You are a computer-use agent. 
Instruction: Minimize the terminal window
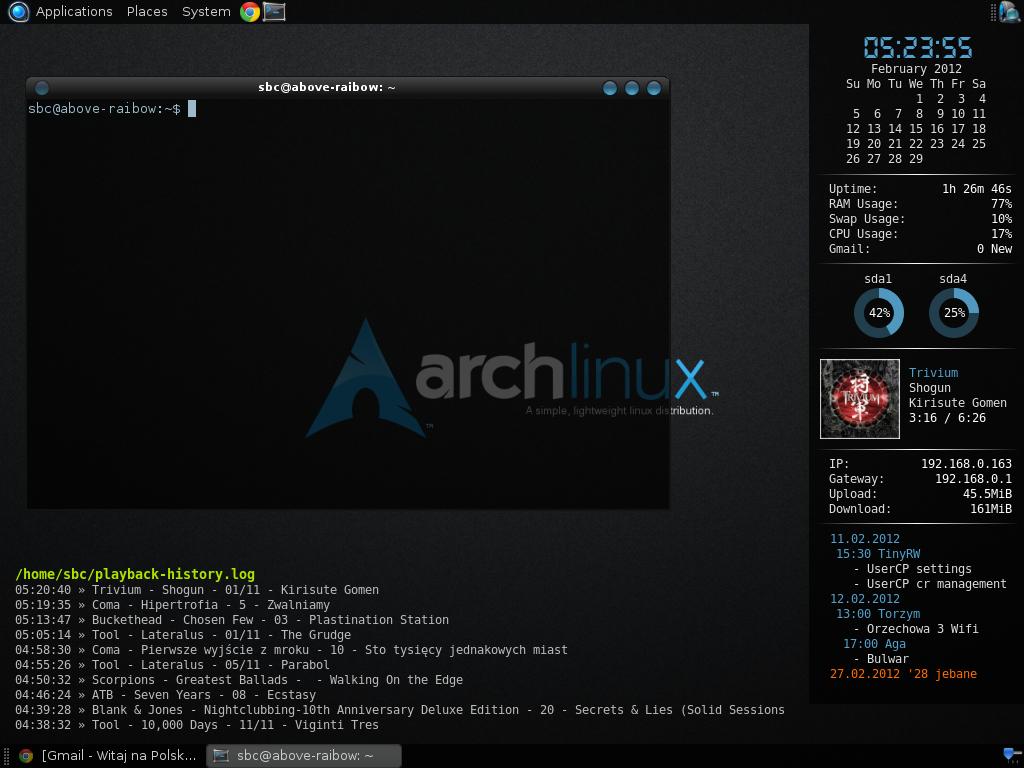tap(610, 88)
